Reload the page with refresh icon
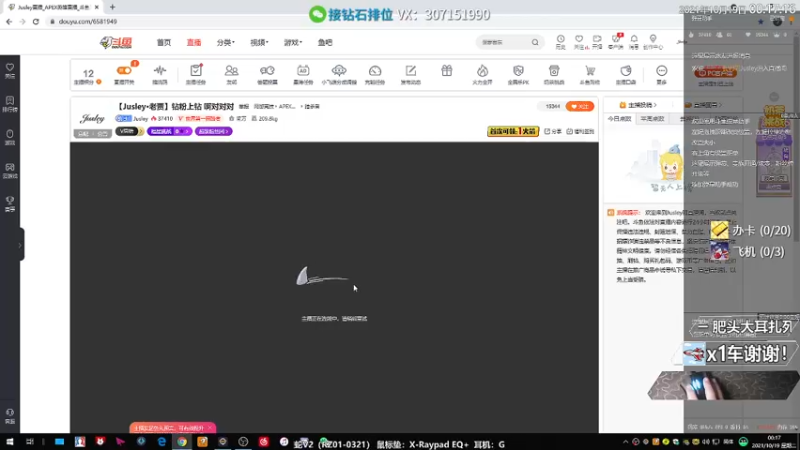This screenshot has width=800, height=450. coord(36,21)
